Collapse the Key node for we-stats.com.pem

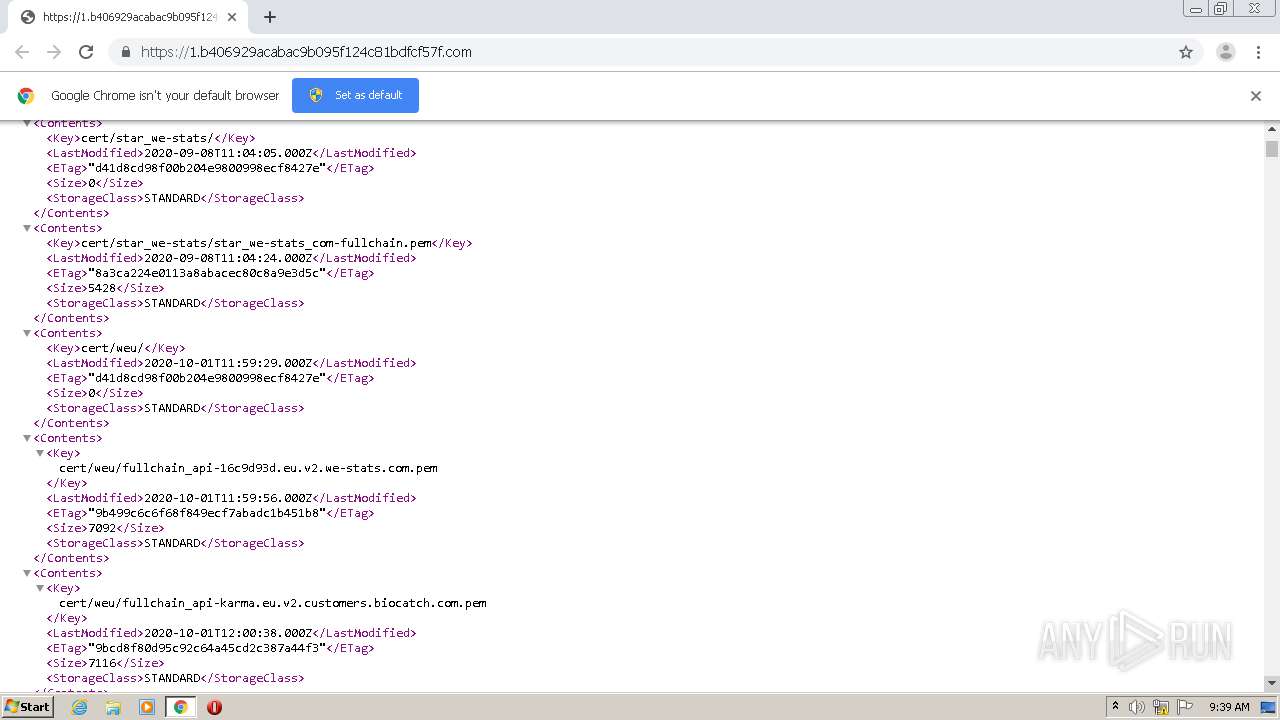pos(40,453)
